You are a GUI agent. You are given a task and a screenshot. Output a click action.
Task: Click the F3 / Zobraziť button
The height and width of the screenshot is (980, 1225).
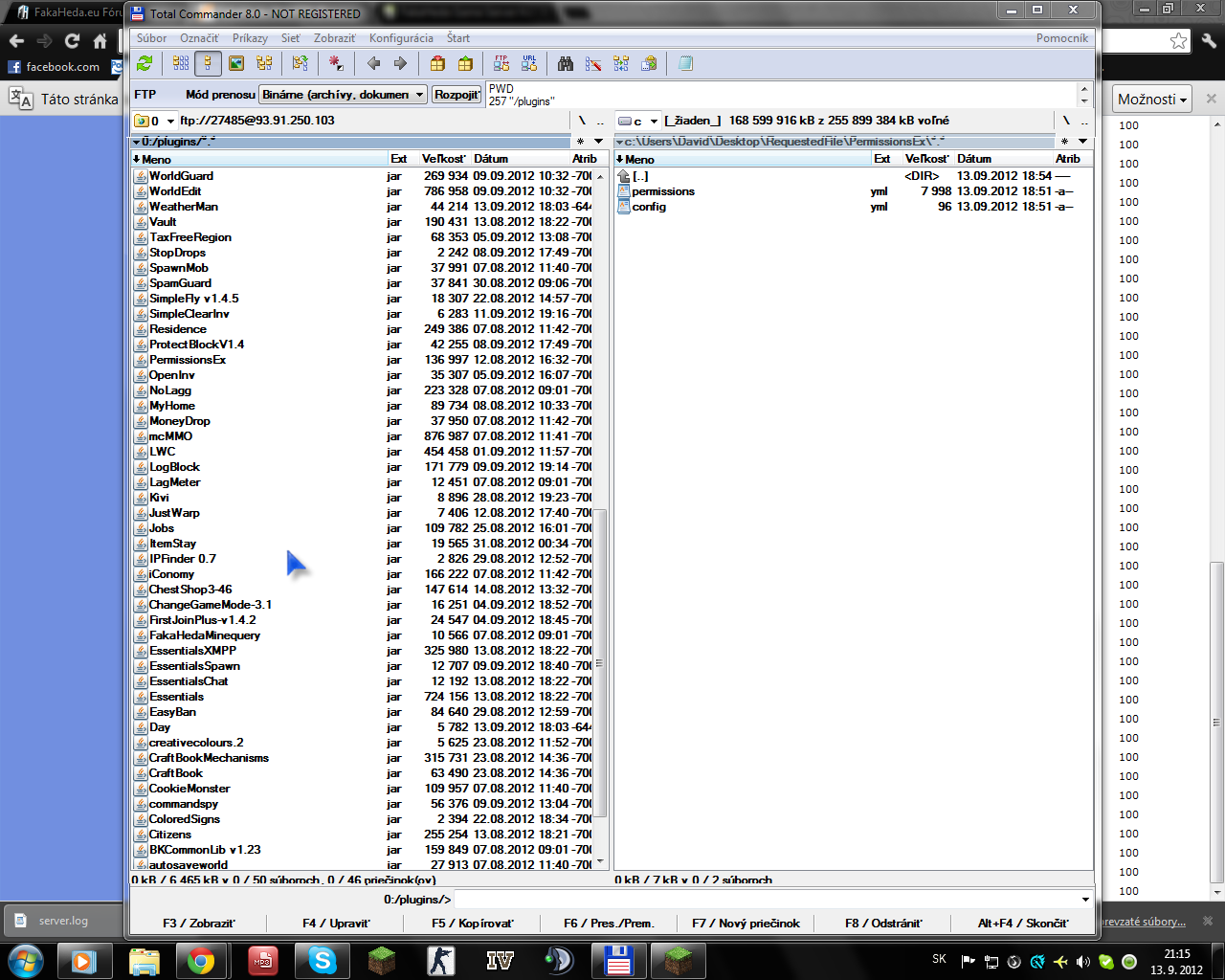point(199,924)
